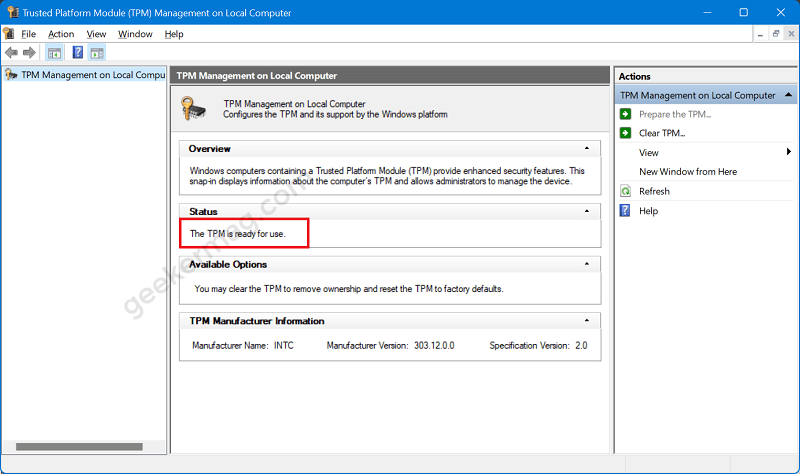Click the green Prepare the TPM arrow icon

(626, 114)
